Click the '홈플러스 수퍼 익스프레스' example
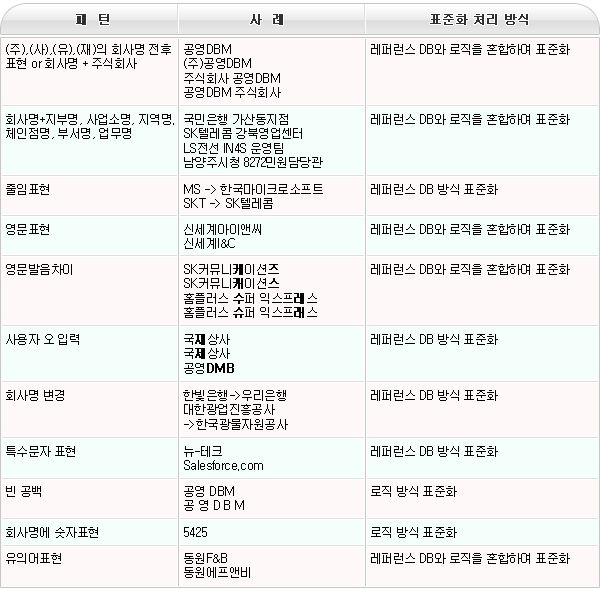The image size is (600, 590). coord(250,298)
